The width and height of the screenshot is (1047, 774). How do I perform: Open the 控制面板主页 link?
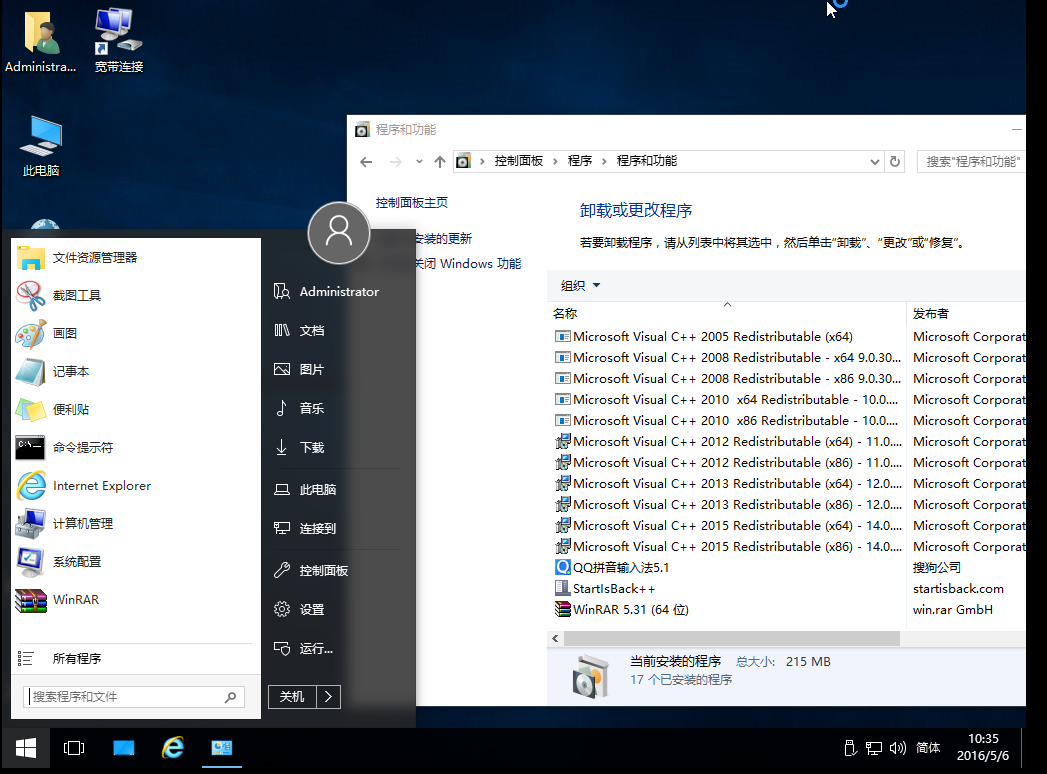411,202
